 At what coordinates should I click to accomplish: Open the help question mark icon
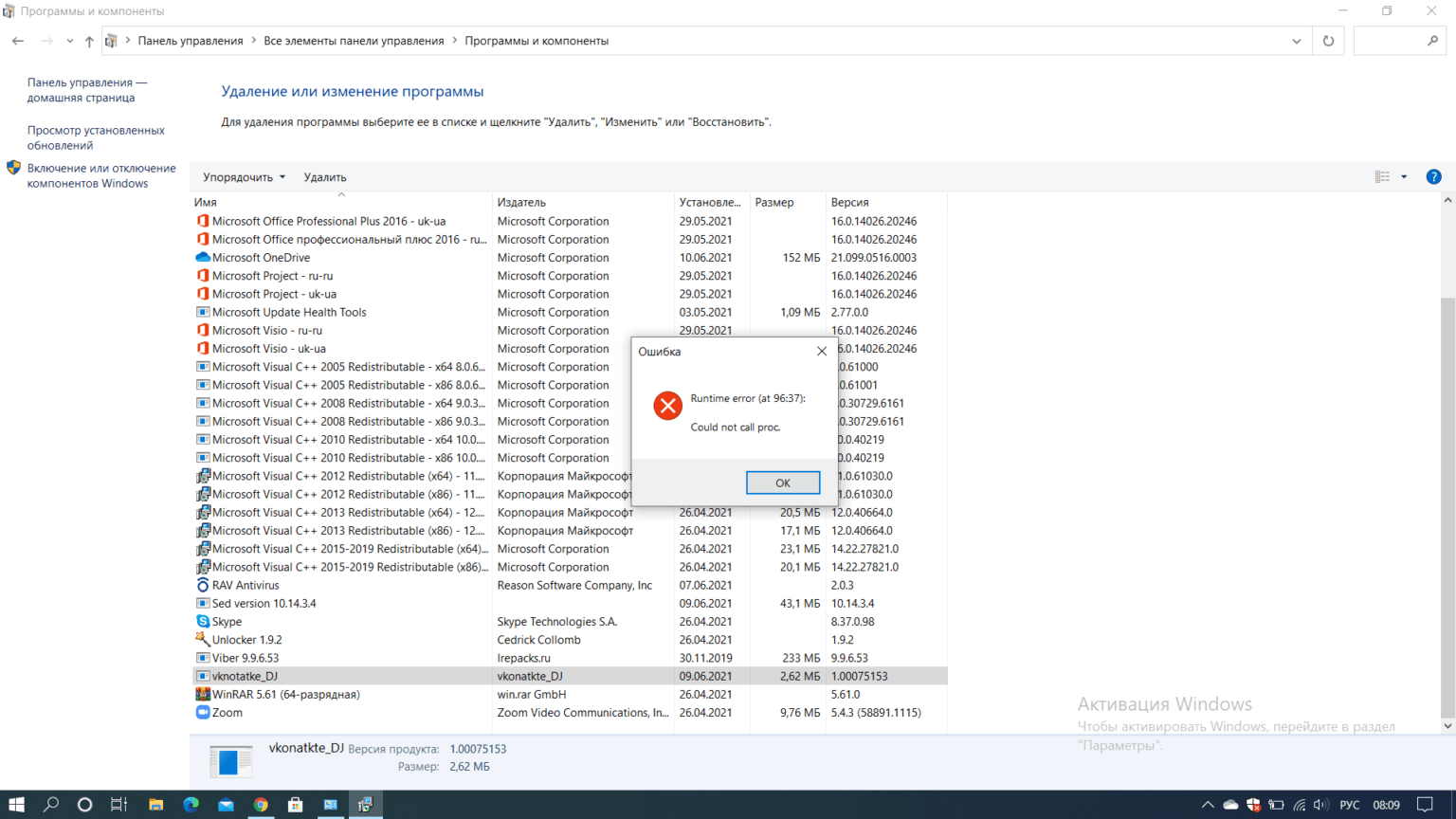[x=1433, y=177]
